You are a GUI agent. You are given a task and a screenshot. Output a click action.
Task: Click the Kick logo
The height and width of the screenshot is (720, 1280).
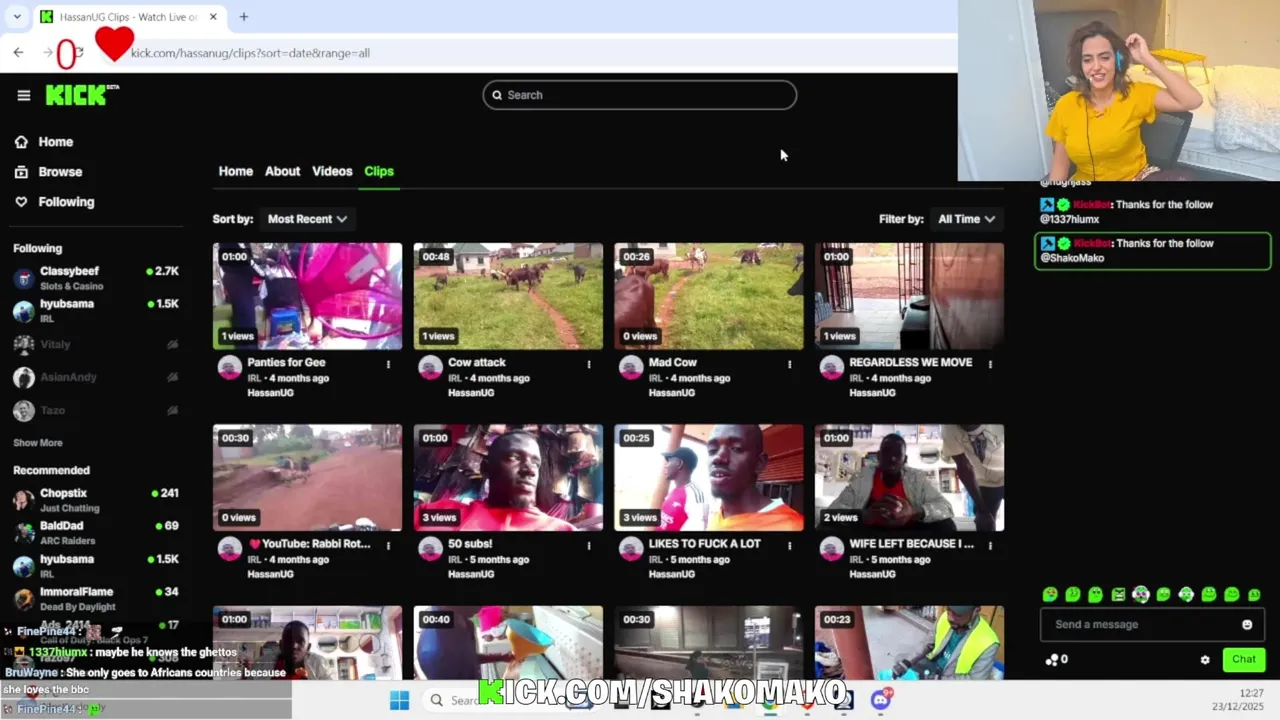click(x=82, y=95)
